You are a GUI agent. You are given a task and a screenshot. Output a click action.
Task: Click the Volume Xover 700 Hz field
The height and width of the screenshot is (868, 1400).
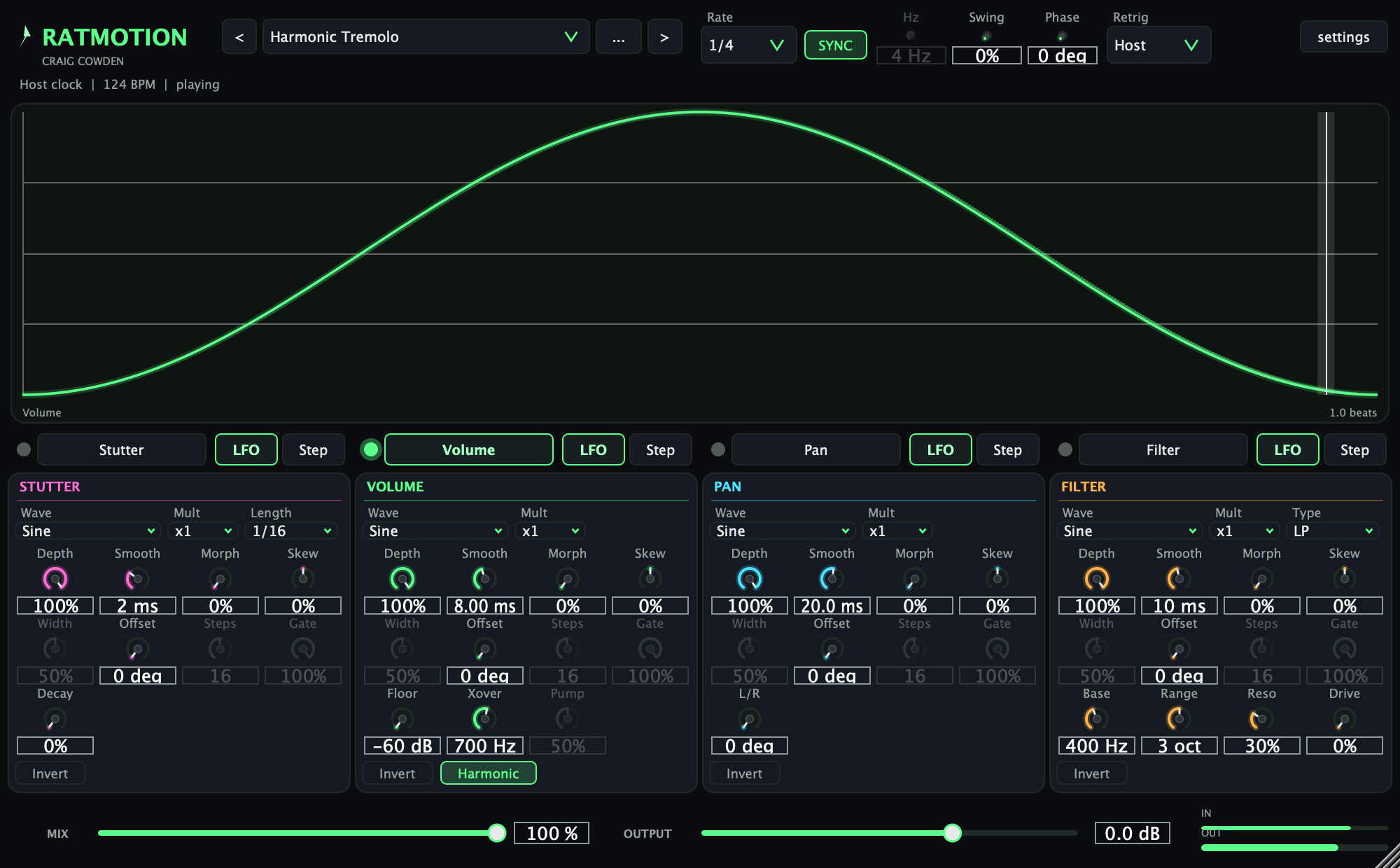pyautogui.click(x=485, y=745)
